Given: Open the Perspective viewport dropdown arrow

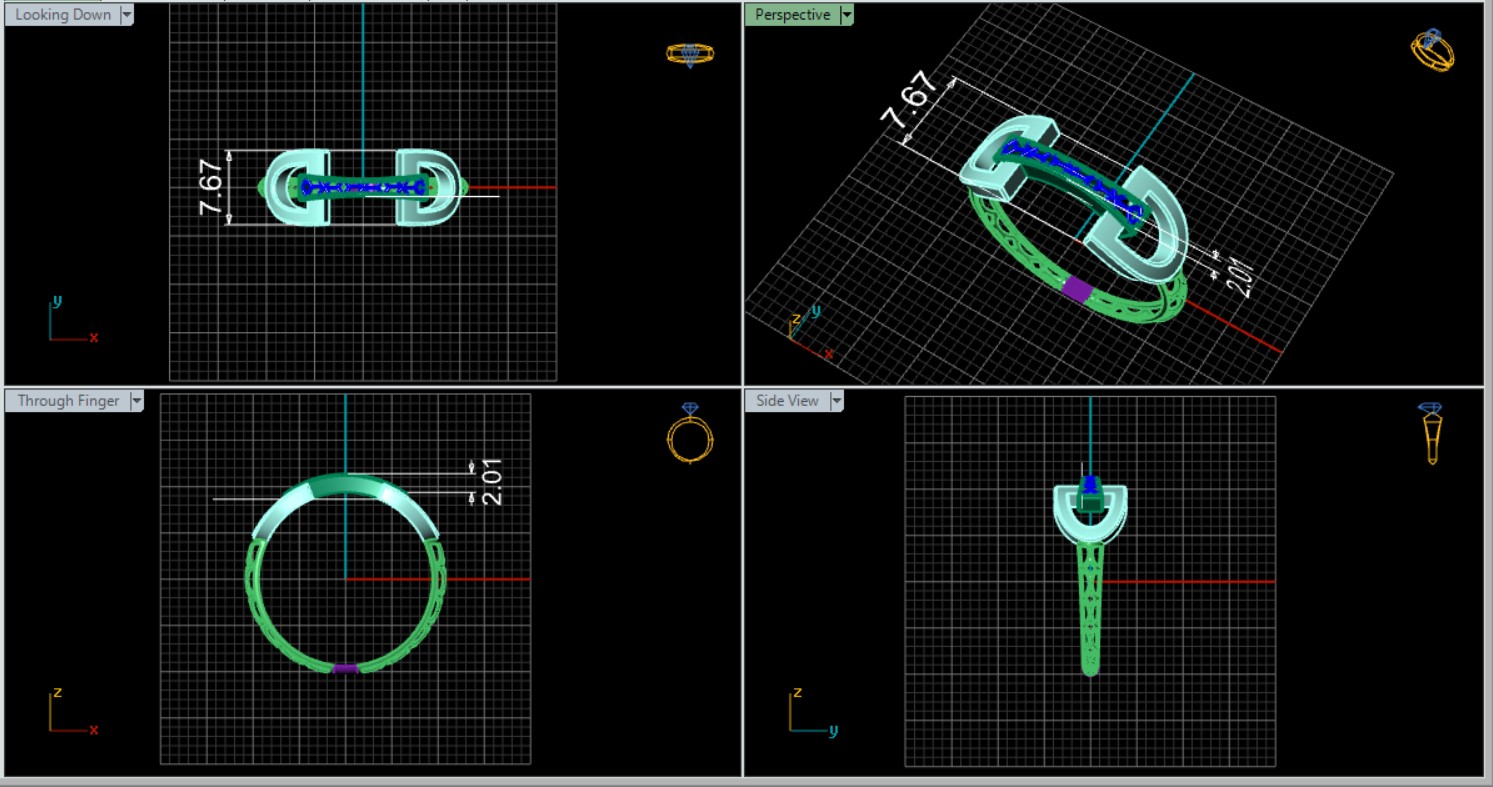Looking at the screenshot, I should tap(847, 15).
